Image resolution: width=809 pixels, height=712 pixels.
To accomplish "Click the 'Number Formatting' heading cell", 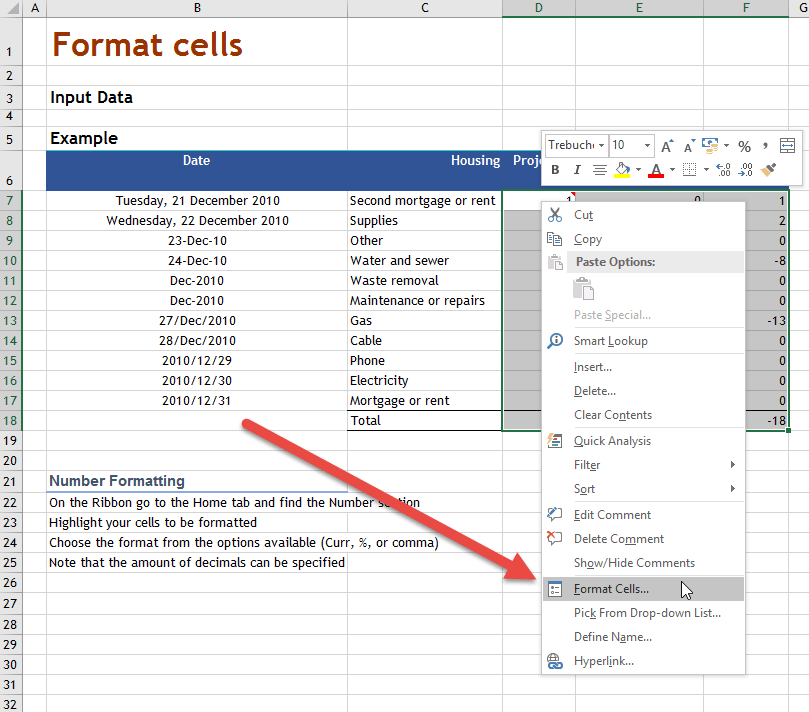I will click(x=197, y=481).
